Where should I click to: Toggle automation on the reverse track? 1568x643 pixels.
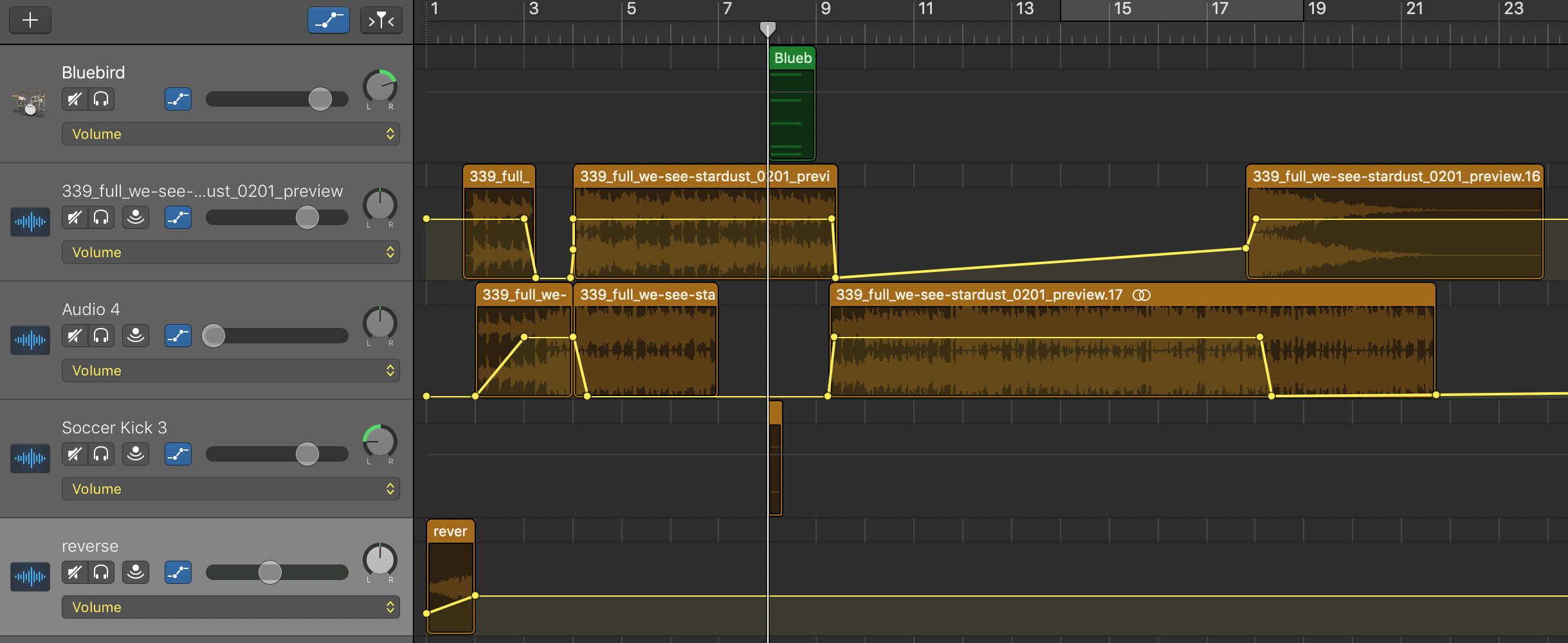(178, 572)
